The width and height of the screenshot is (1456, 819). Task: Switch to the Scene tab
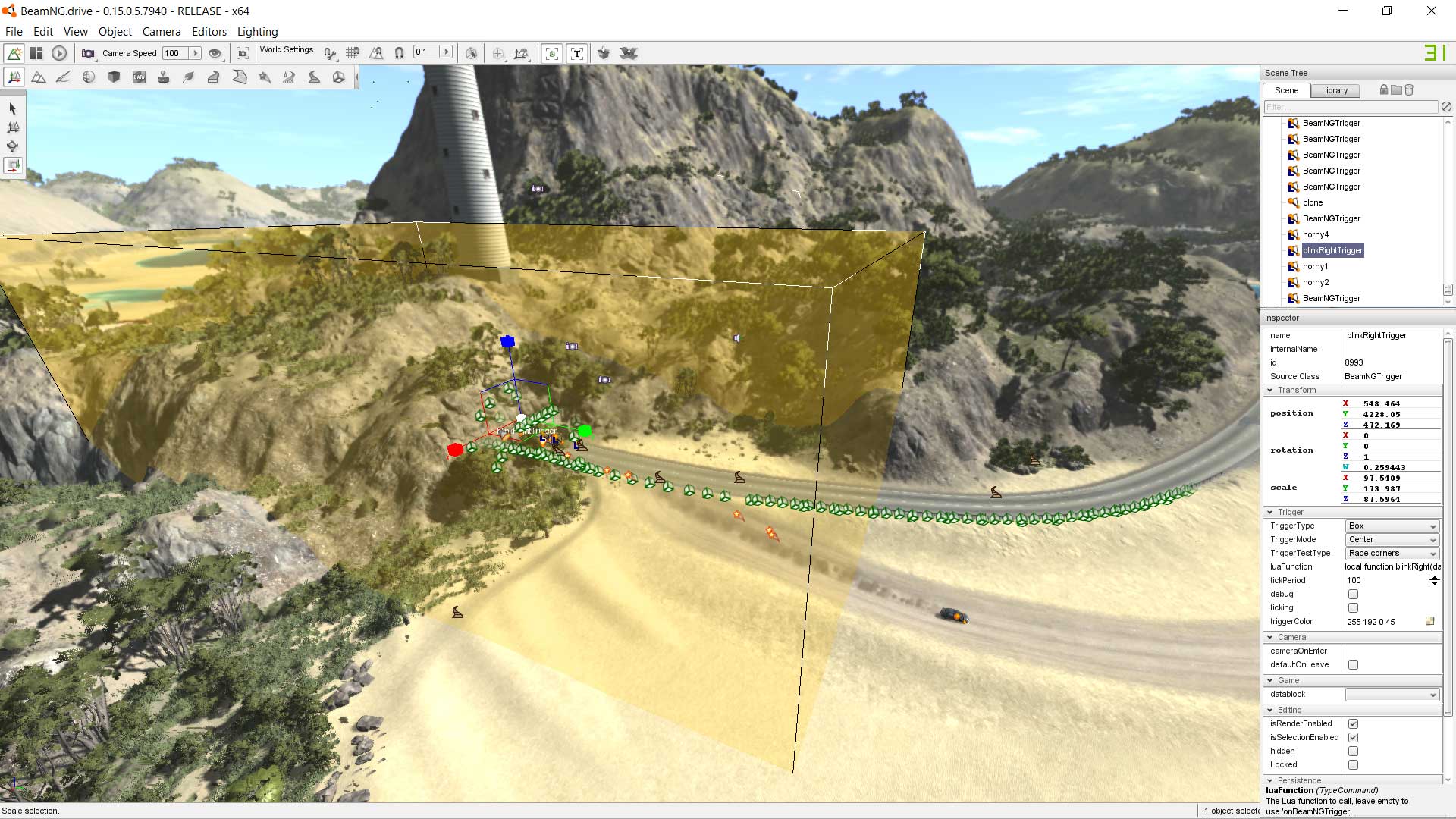[1286, 90]
